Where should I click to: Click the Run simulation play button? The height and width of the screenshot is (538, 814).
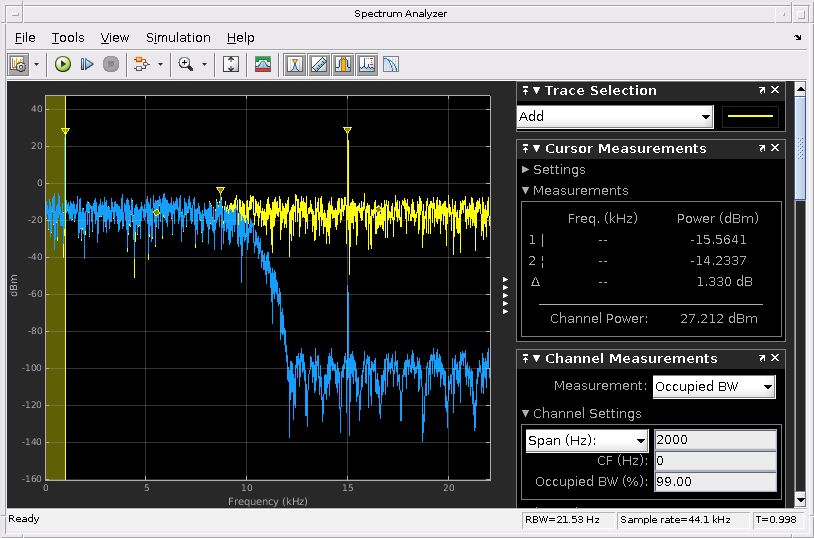tap(63, 64)
